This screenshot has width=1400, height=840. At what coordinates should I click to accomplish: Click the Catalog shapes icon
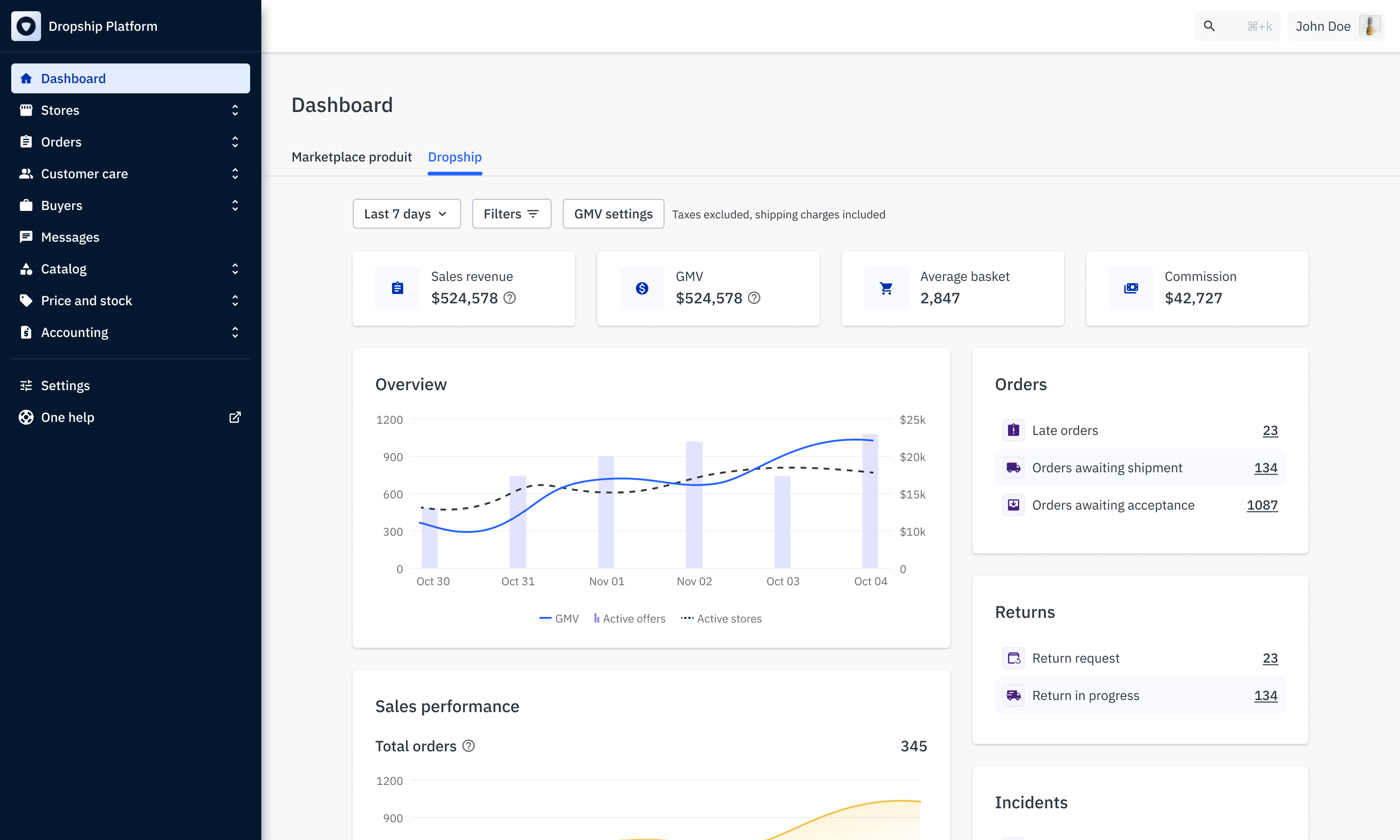(26, 268)
